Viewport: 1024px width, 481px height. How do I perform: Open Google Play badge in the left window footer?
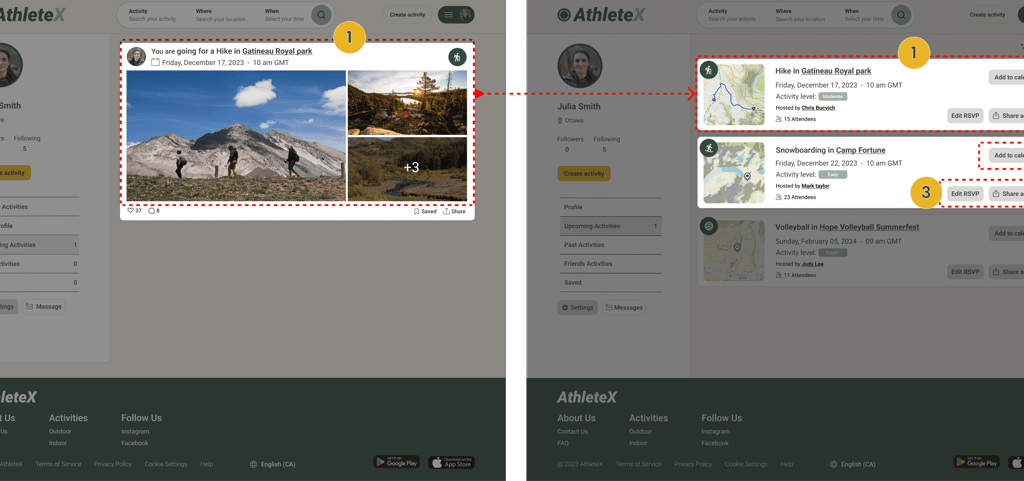396,463
